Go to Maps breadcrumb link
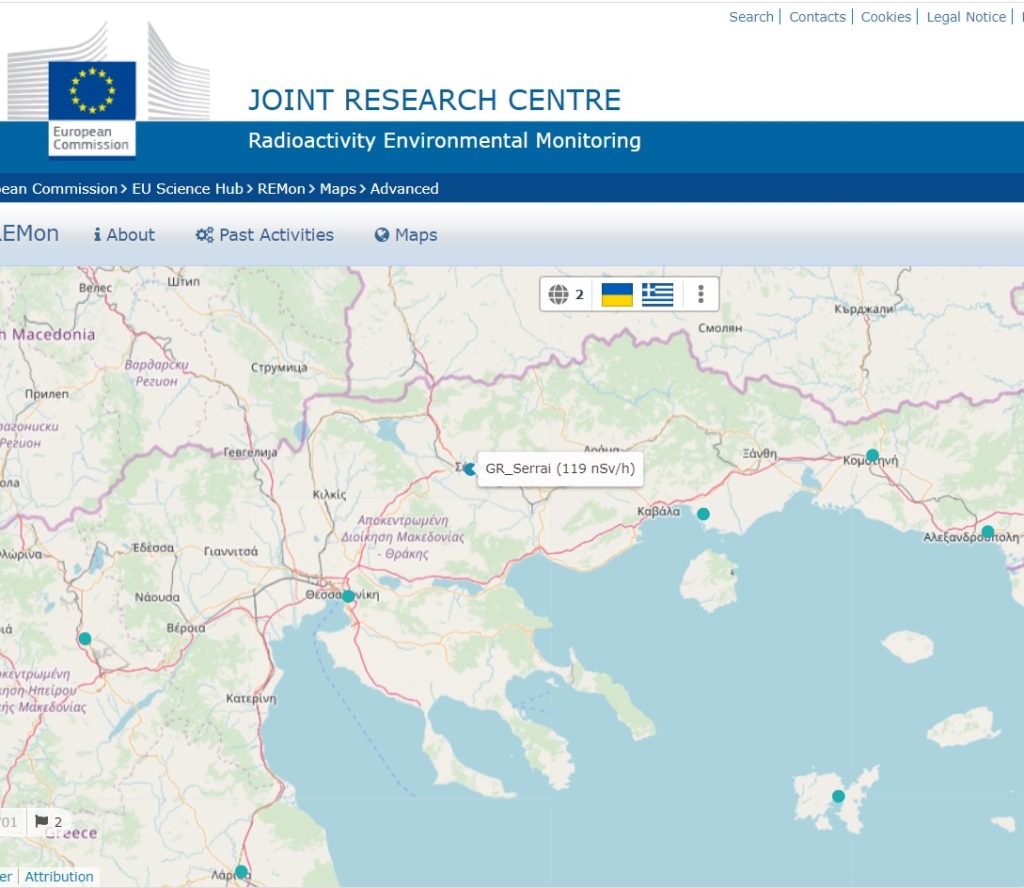The image size is (1024, 888). pyautogui.click(x=338, y=189)
